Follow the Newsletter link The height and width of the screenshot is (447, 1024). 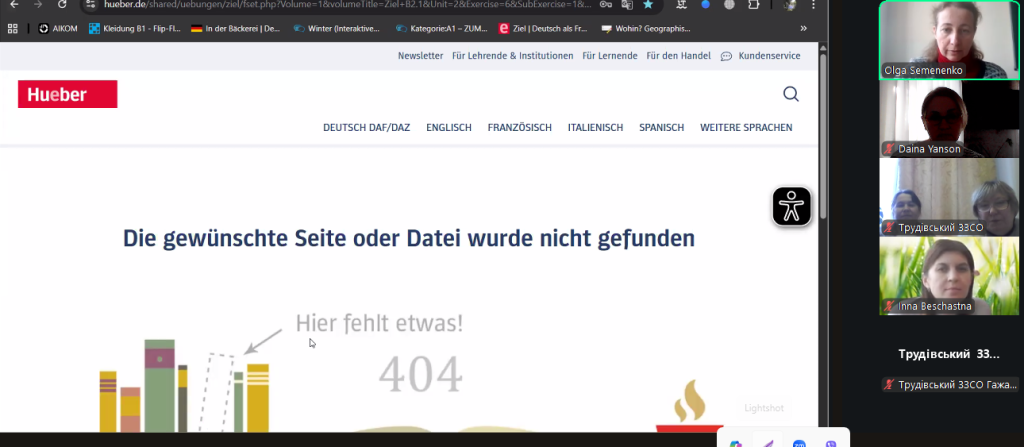tap(420, 56)
